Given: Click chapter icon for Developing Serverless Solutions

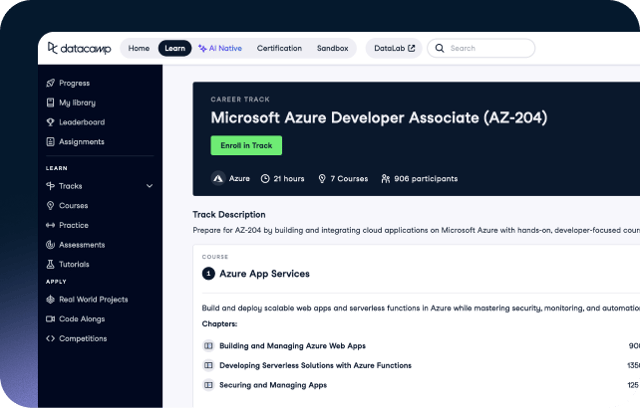Looking at the screenshot, I should click(209, 365).
